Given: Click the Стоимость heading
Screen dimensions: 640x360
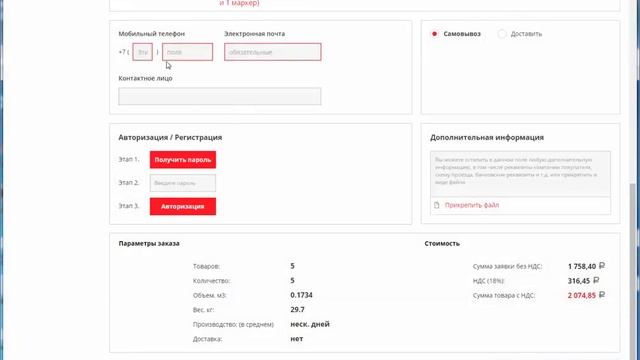Looking at the screenshot, I should coord(442,243).
